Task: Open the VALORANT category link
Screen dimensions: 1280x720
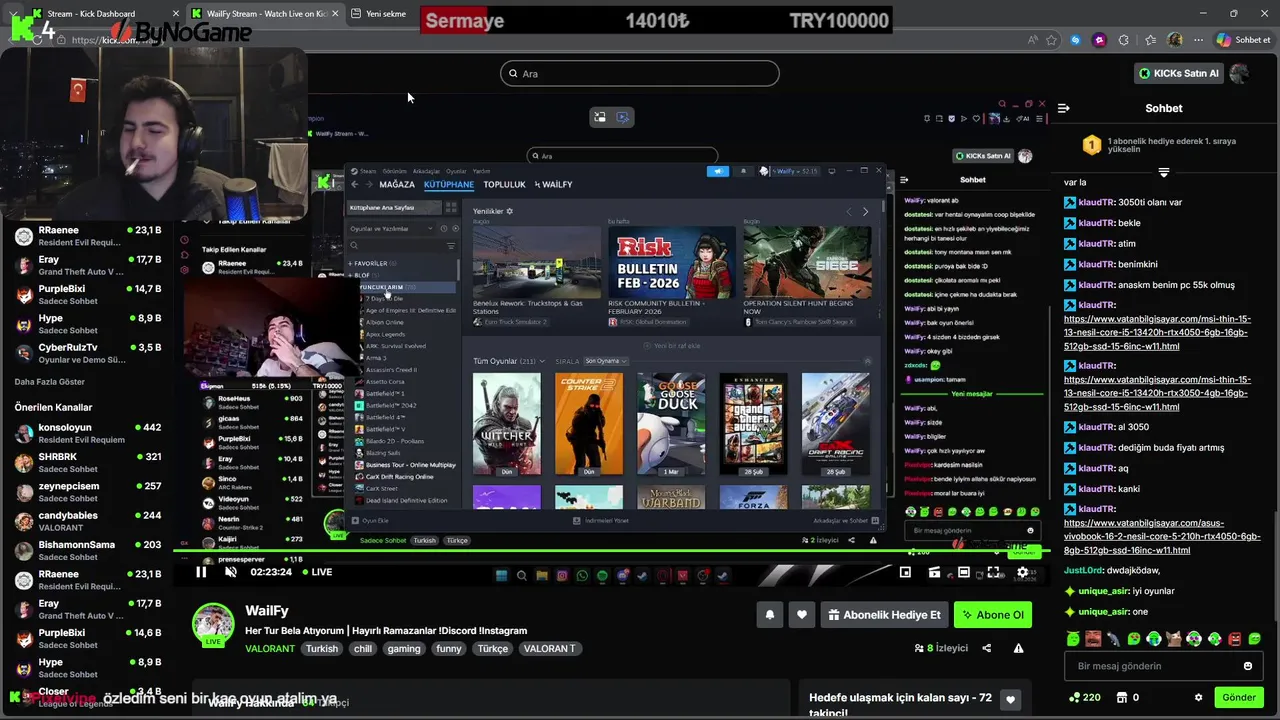Action: click(x=270, y=648)
